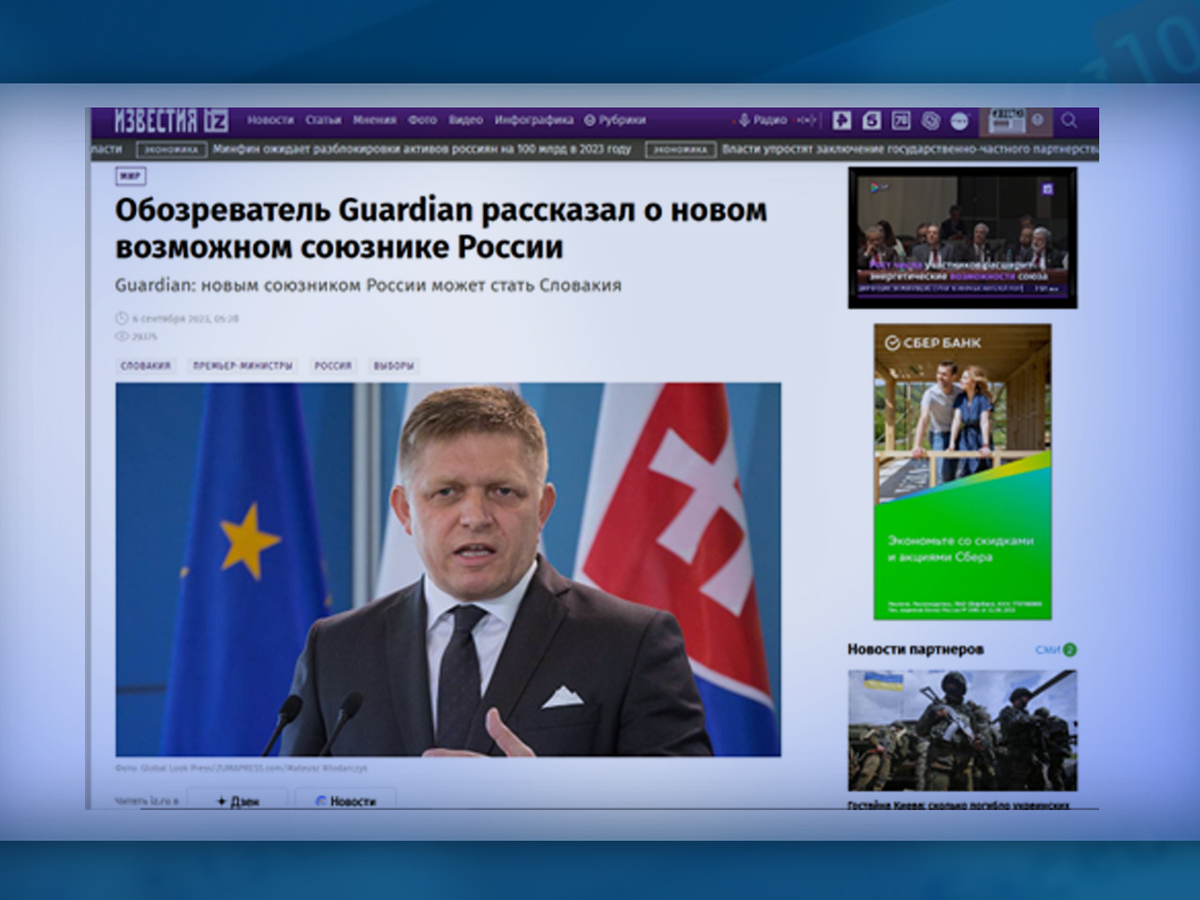This screenshot has width=1200, height=900.
Task: Click the first ЭКОНОМИКА ticker label
Action: coord(174,150)
